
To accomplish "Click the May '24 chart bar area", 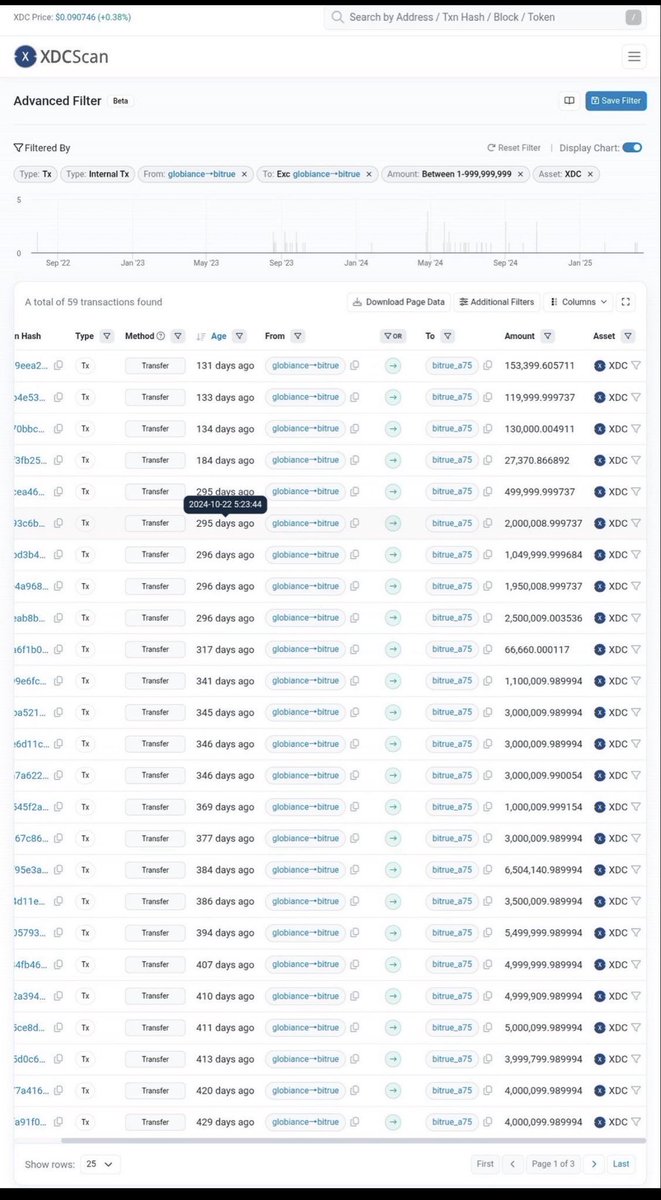I will coord(430,232).
